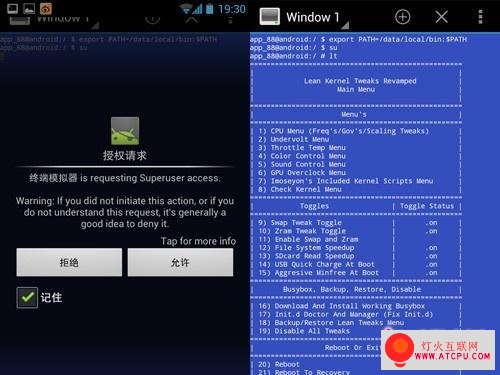Select '3) Throttle Temp Menu' line
Viewport: 500px width, 375px height.
(x=302, y=148)
